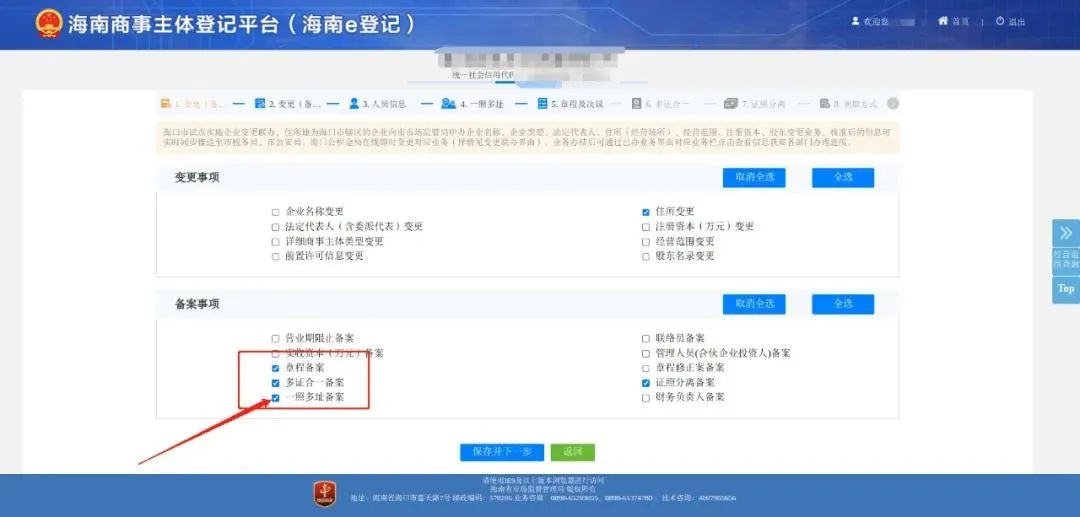Click the home (首页) house icon

942,21
